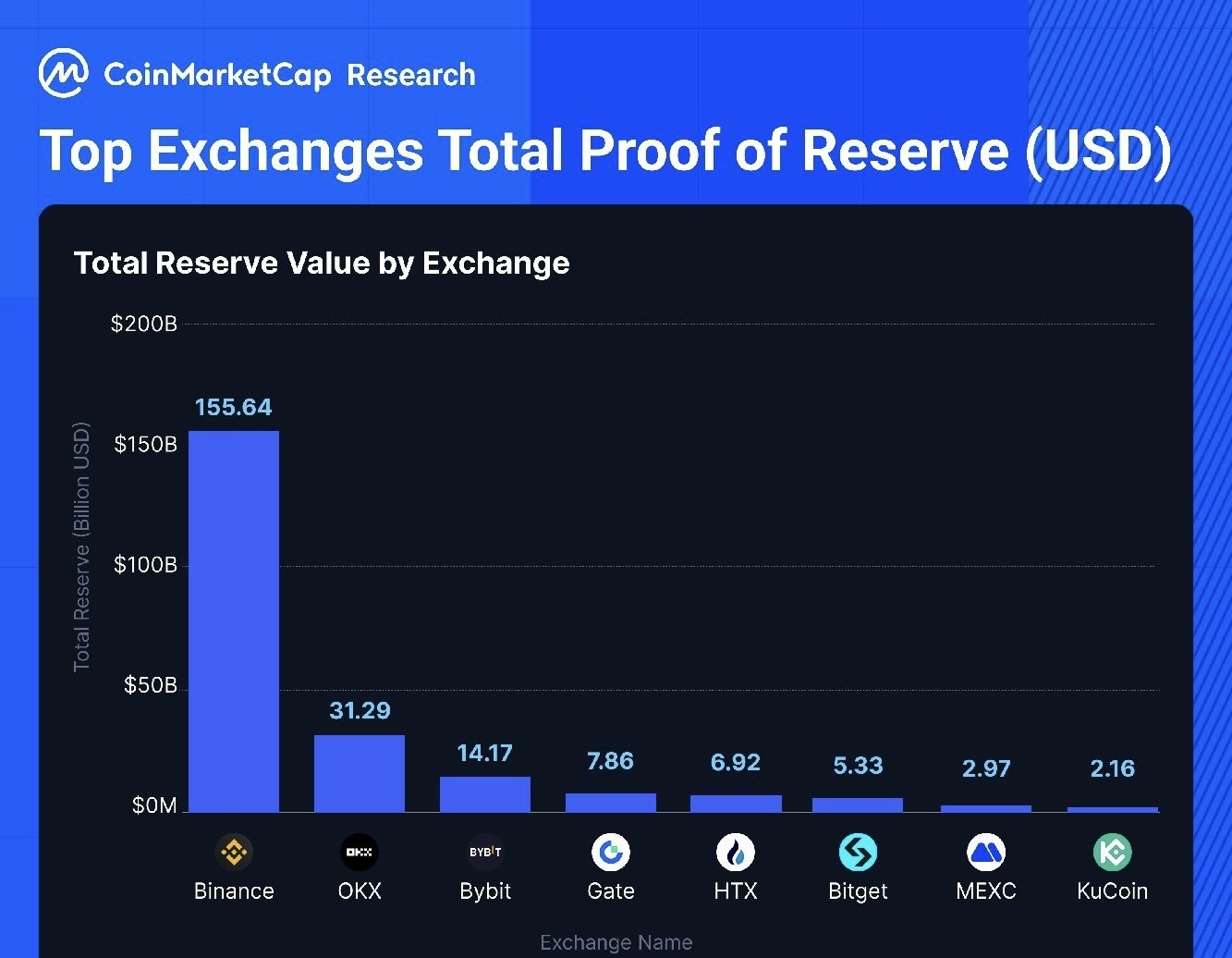Click the 7.86 value above Gate
The image size is (1232, 958).
tap(610, 761)
